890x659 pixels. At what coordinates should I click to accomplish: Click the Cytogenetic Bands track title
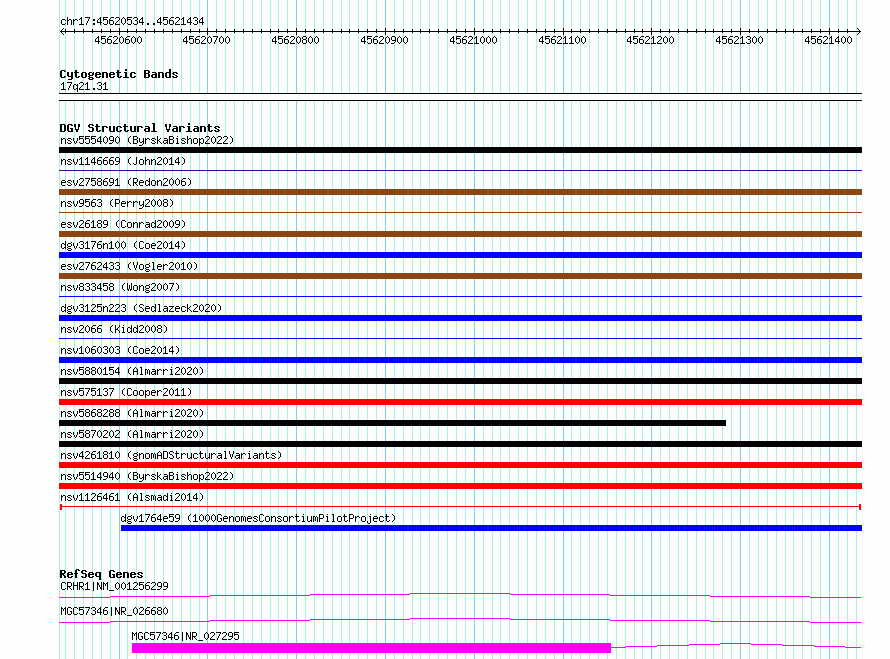119,74
